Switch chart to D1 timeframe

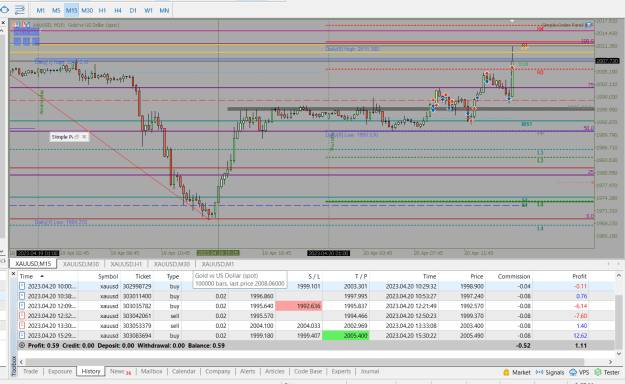(x=133, y=10)
